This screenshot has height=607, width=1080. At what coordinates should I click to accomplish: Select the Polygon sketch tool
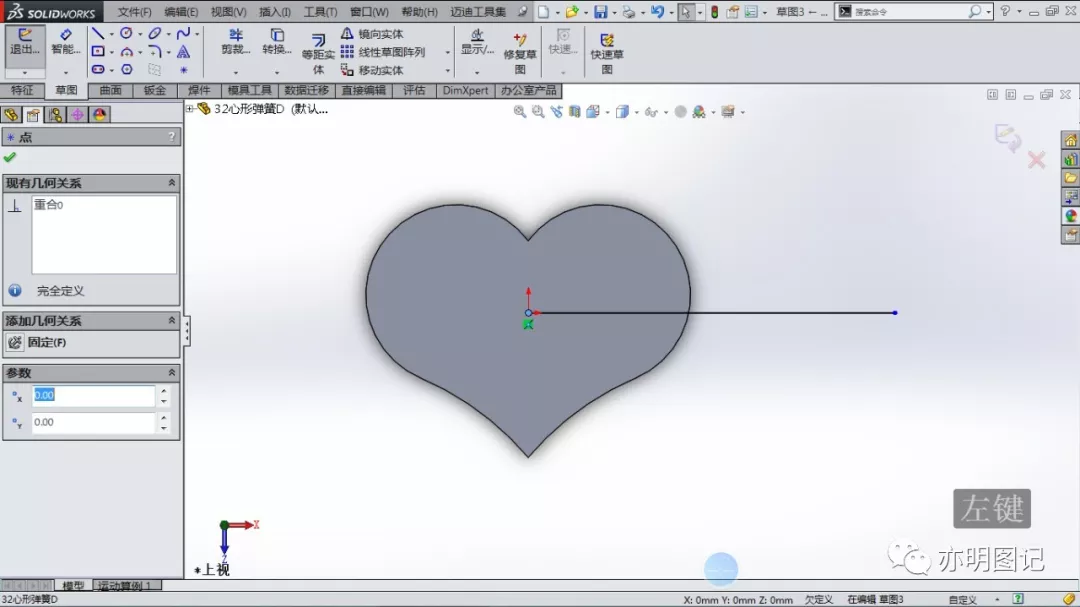127,70
